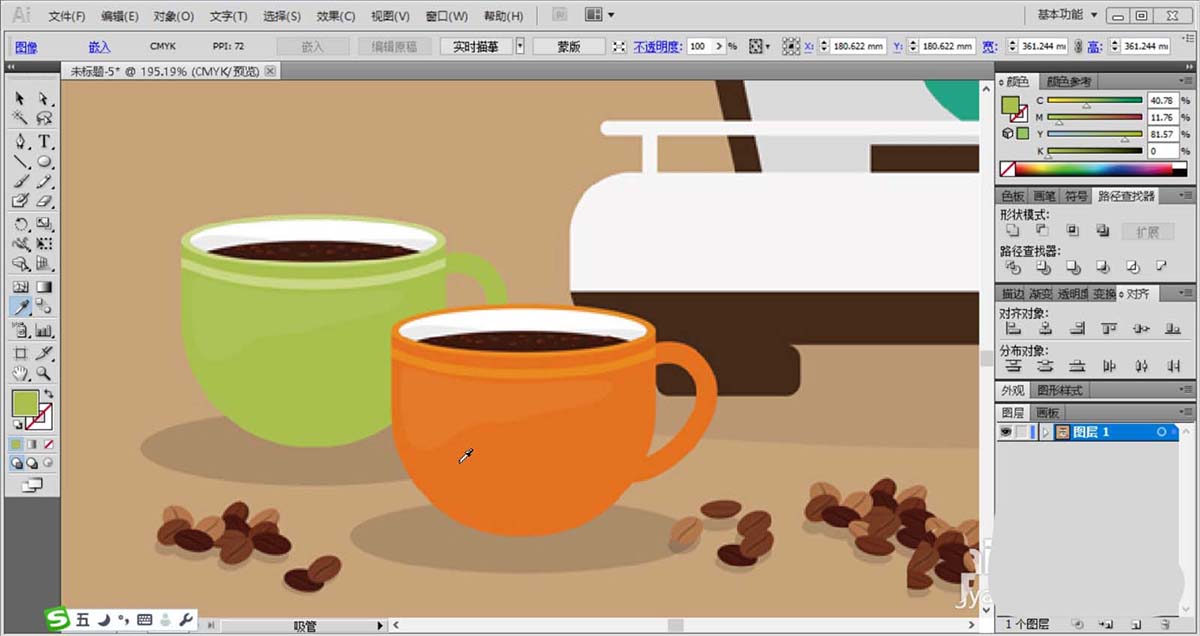The height and width of the screenshot is (636, 1200).
Task: Select the Zoom magnifier tool
Action: [x=44, y=373]
